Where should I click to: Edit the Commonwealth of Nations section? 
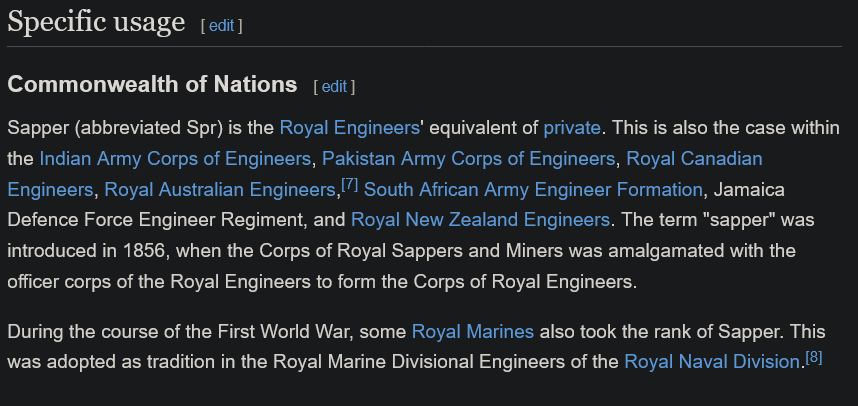pos(334,86)
